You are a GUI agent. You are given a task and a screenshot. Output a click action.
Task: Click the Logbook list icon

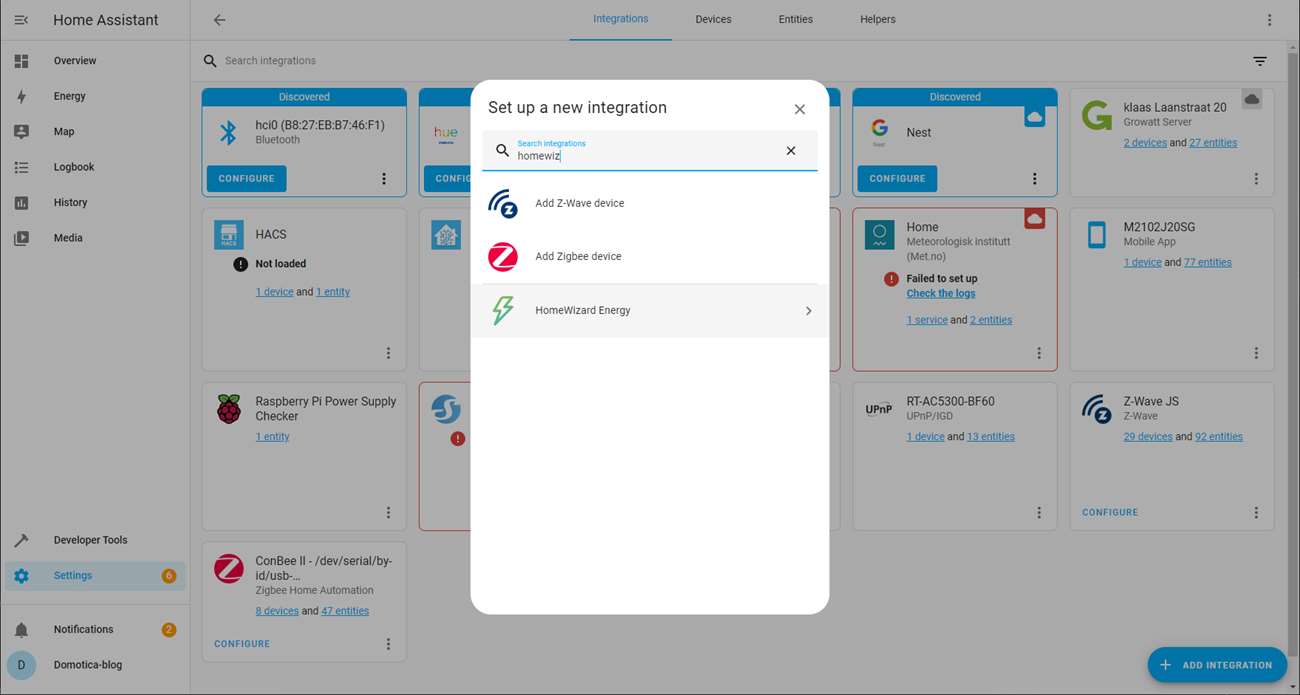tap(21, 167)
